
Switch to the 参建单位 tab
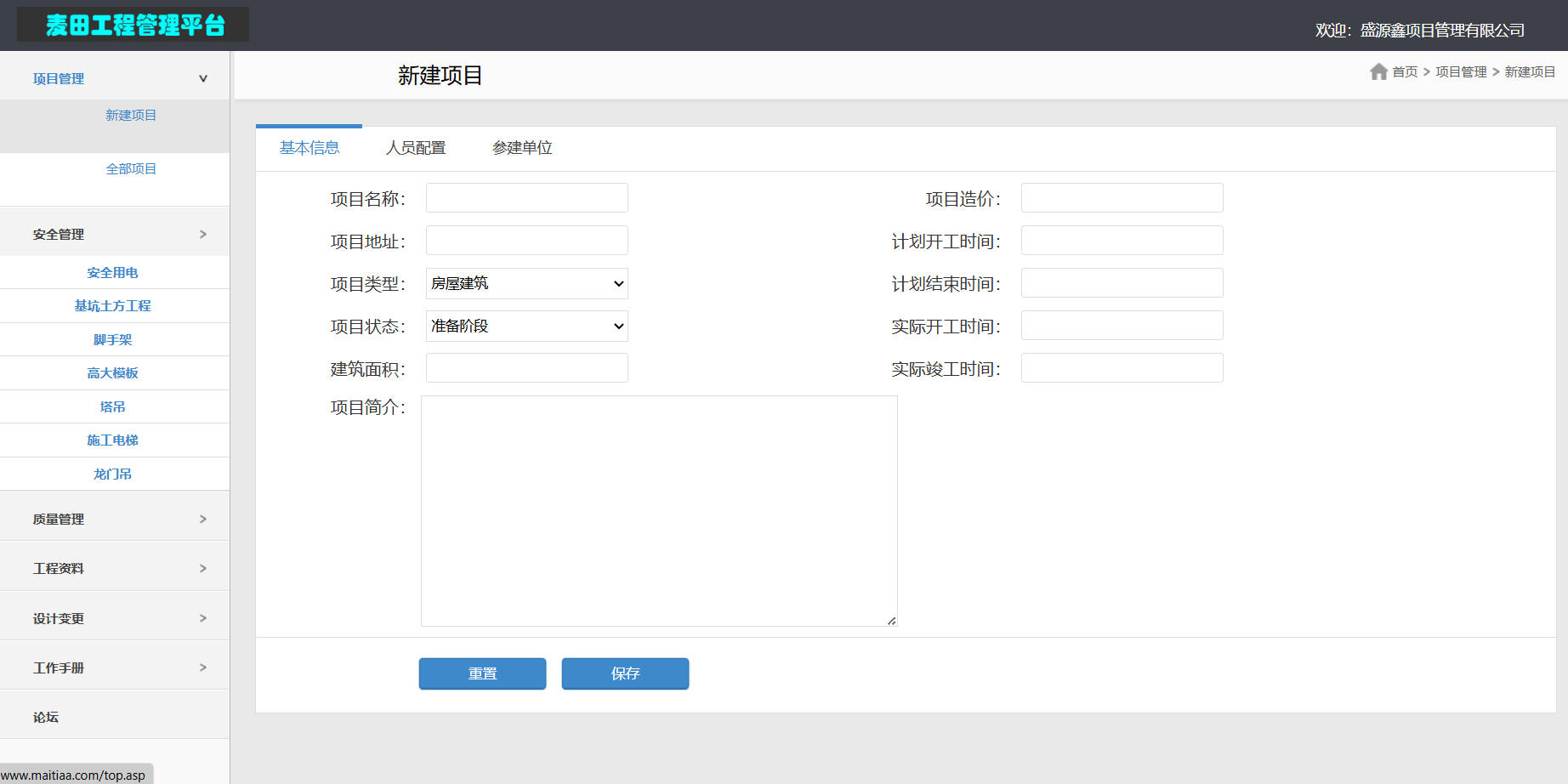[522, 148]
